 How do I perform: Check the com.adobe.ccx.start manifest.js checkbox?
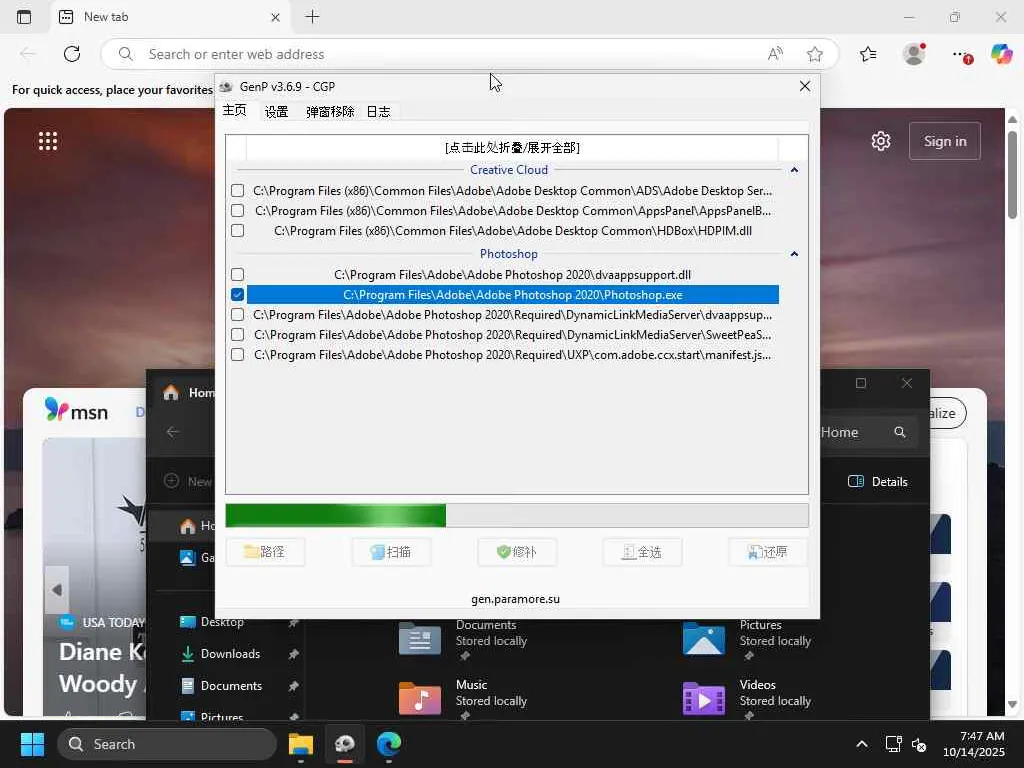[238, 355]
